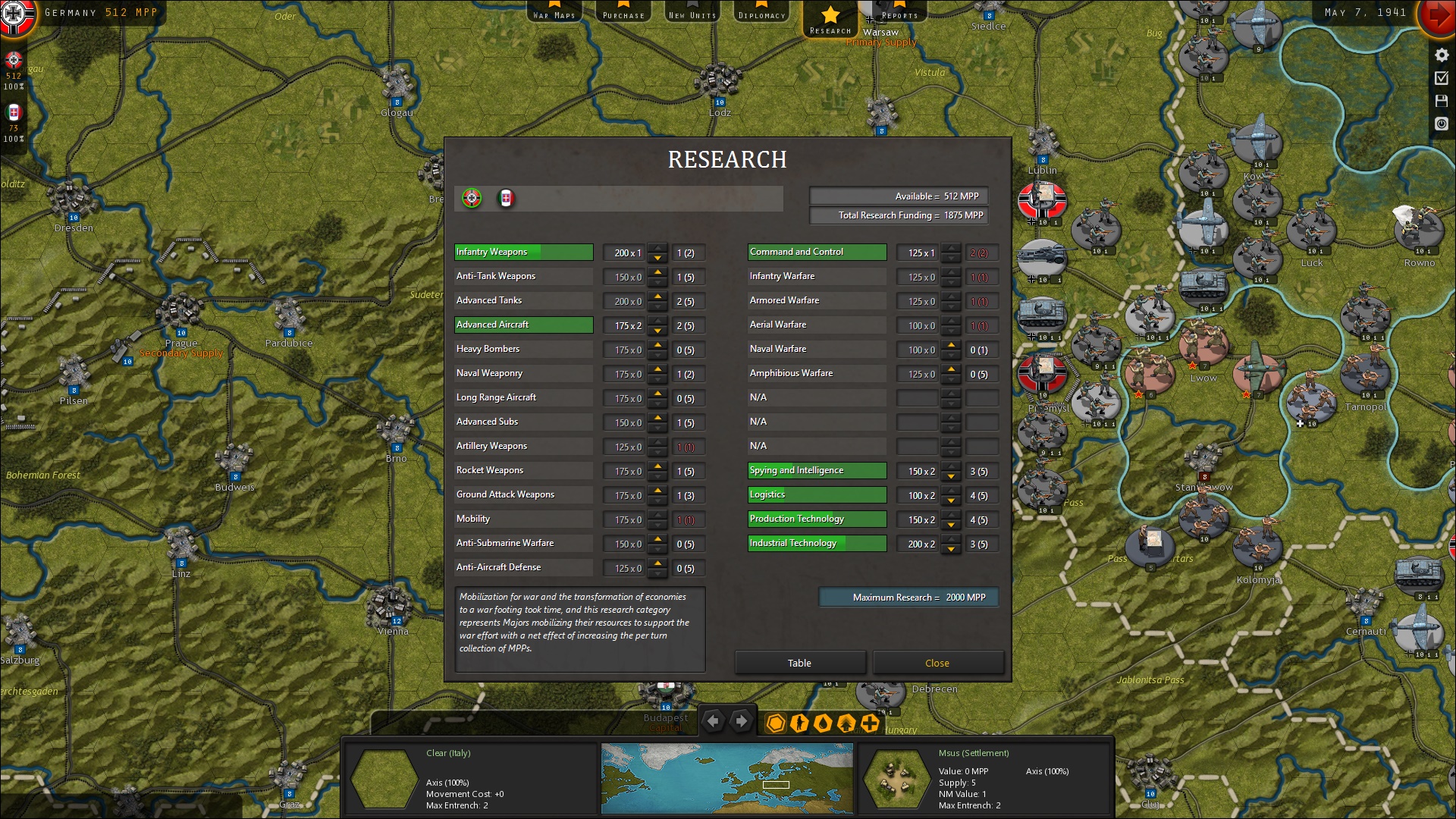The image size is (1456, 819).
Task: Increase Ground Attack Weapons research chits
Action: click(x=657, y=491)
